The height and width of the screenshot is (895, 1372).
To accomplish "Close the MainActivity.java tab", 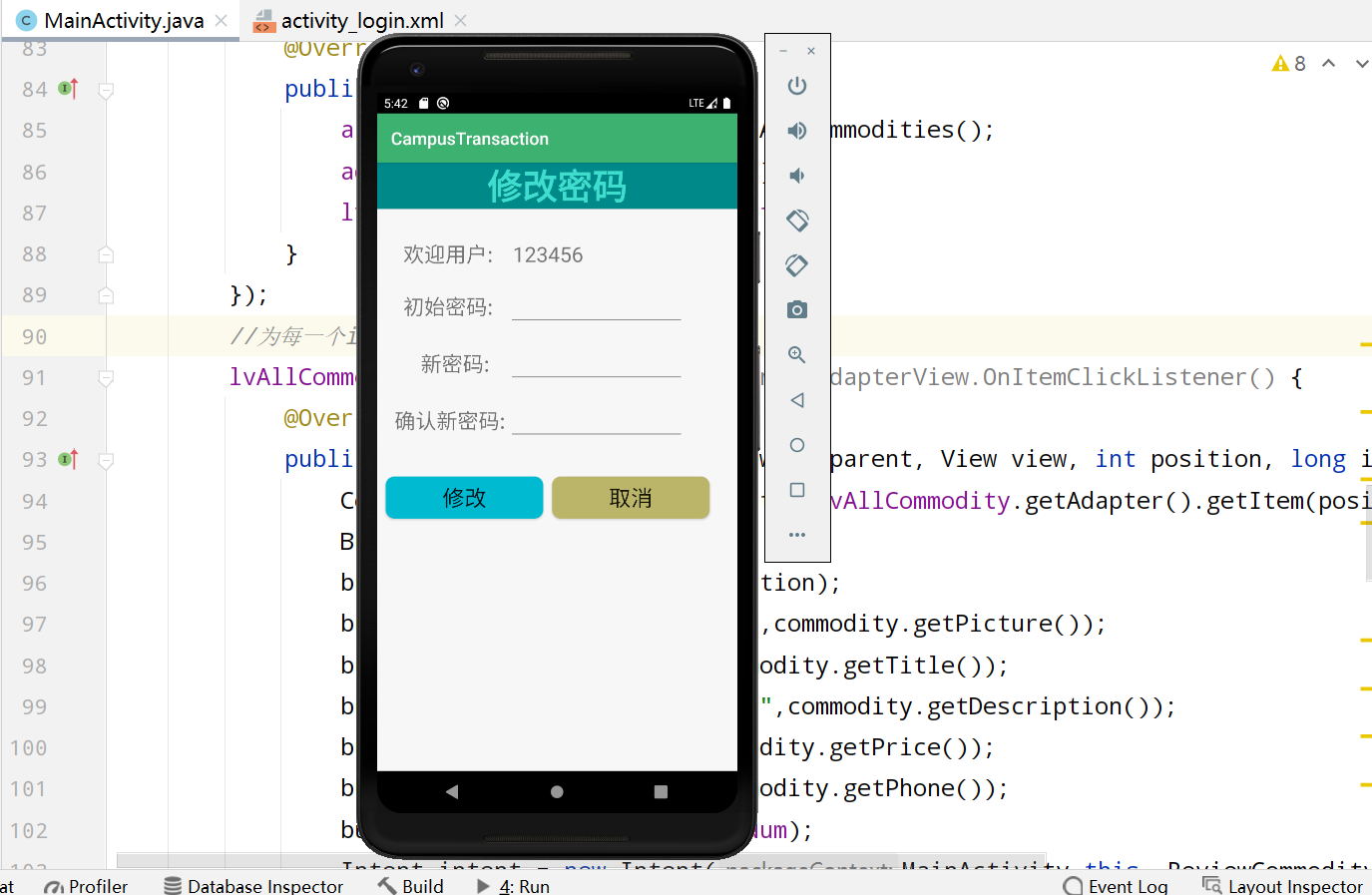I will tap(222, 20).
